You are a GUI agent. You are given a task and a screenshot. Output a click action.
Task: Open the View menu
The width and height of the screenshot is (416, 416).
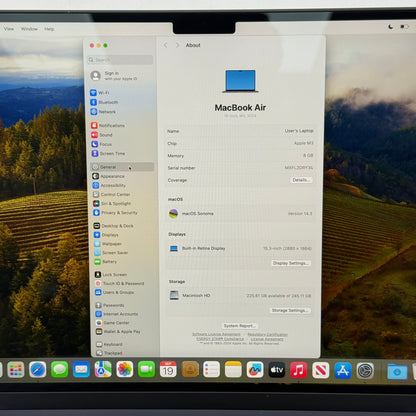pyautogui.click(x=9, y=29)
